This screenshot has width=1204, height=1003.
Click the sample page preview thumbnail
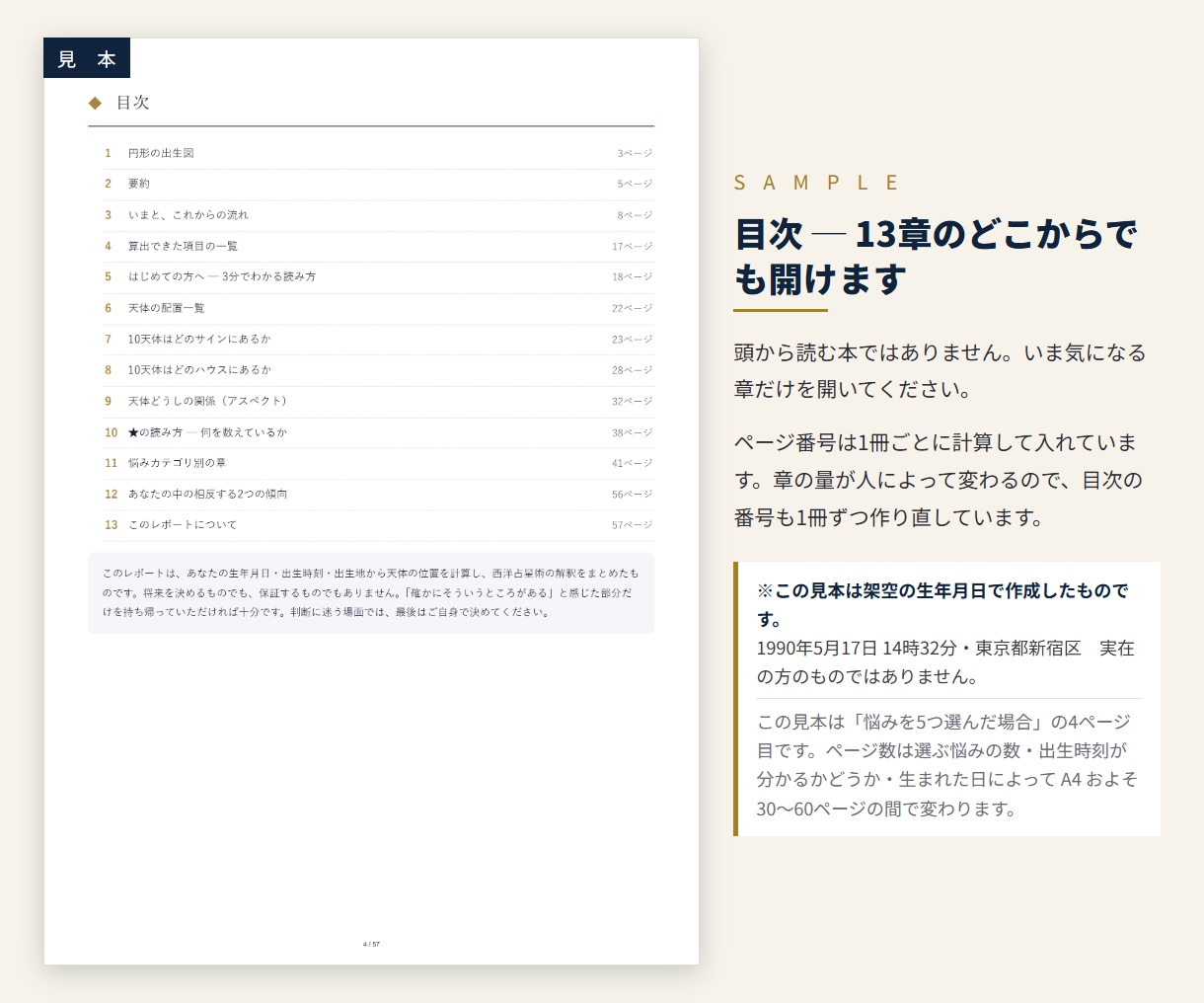tap(371, 501)
